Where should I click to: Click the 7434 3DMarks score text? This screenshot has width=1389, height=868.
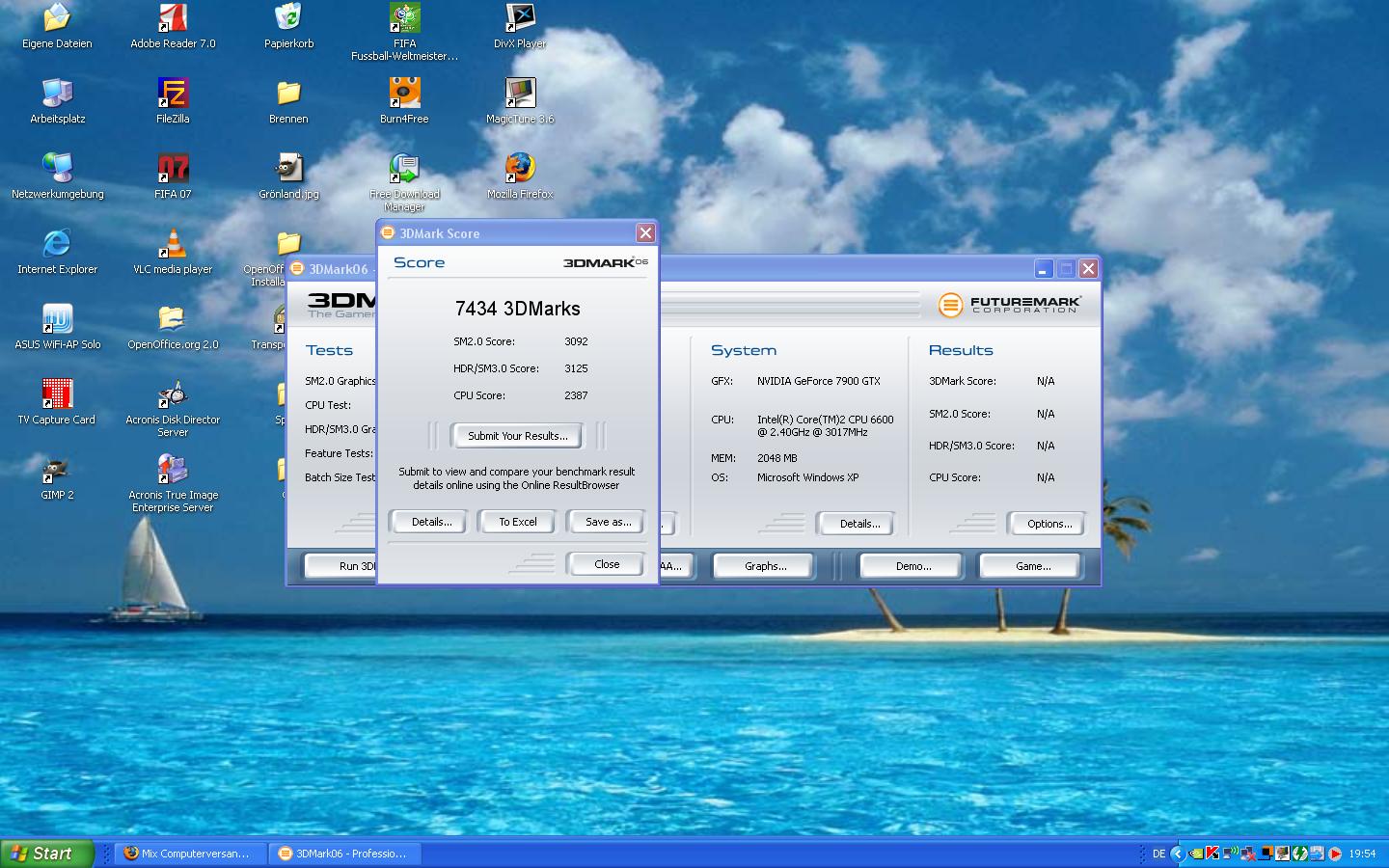point(517,309)
